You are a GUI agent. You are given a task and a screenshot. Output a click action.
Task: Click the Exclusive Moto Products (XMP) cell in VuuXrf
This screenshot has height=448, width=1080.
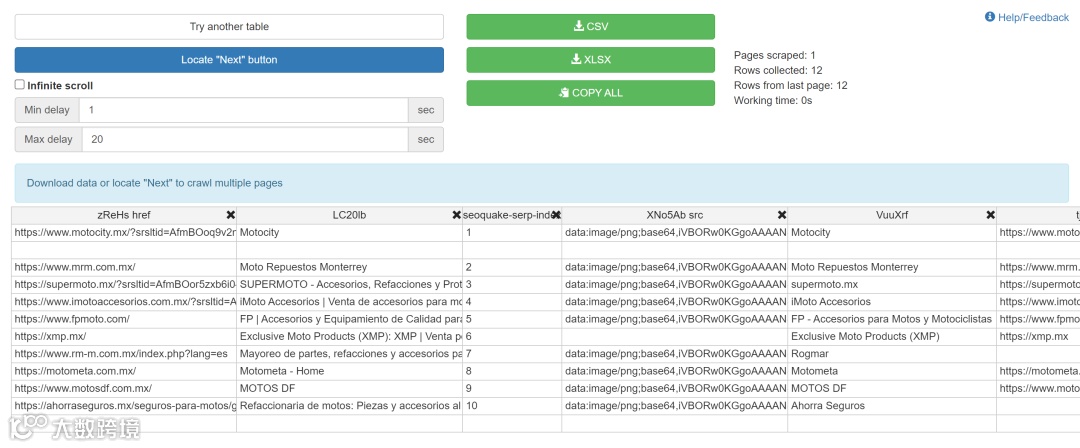point(892,336)
